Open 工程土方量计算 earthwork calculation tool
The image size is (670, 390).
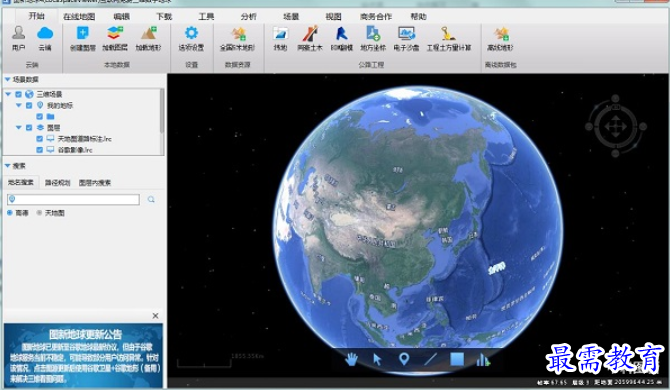click(449, 38)
